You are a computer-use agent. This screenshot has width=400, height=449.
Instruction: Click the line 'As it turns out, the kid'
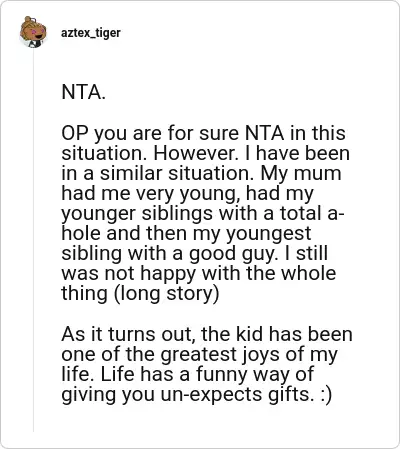click(x=207, y=334)
